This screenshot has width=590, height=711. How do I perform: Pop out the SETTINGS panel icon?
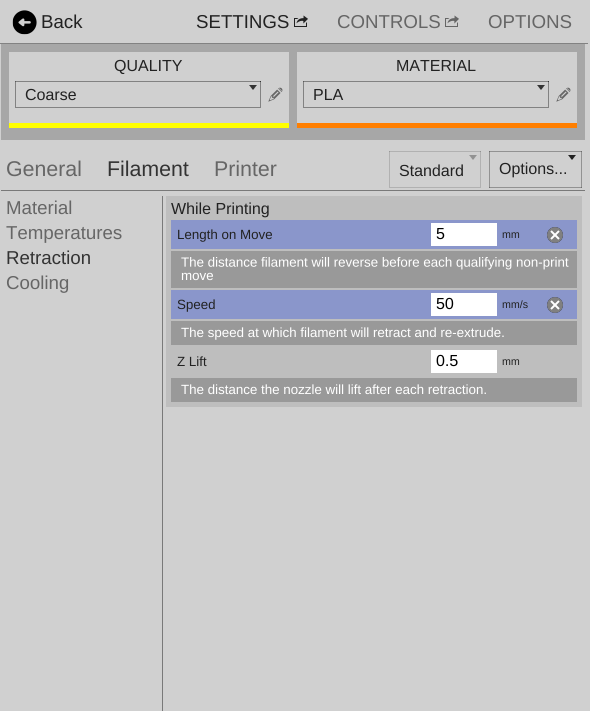[x=301, y=21]
